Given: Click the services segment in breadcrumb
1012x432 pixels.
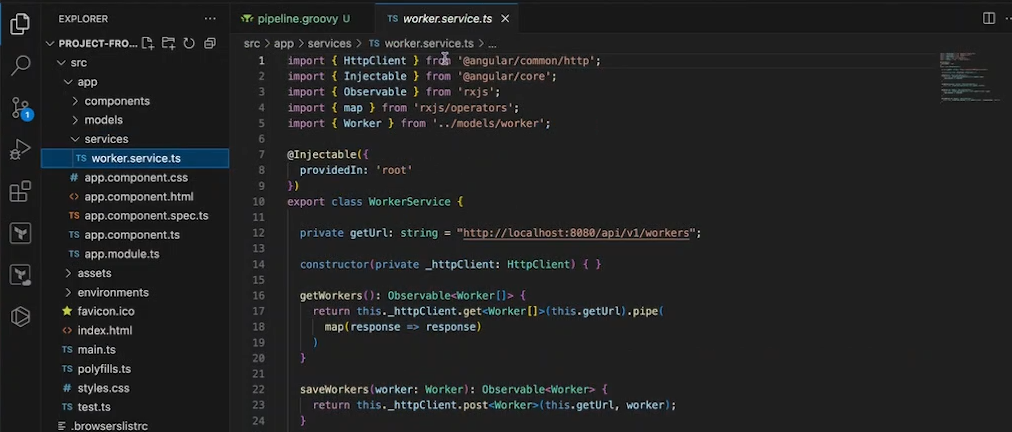Looking at the screenshot, I should click(x=329, y=43).
